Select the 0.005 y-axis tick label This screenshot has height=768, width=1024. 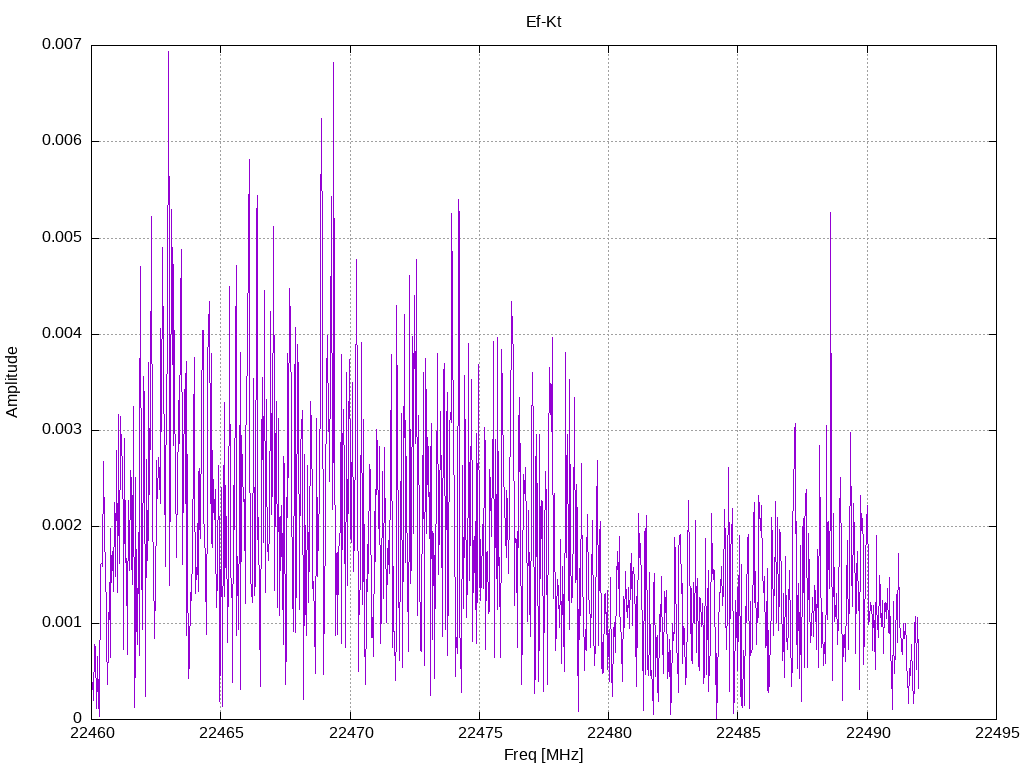pos(62,238)
